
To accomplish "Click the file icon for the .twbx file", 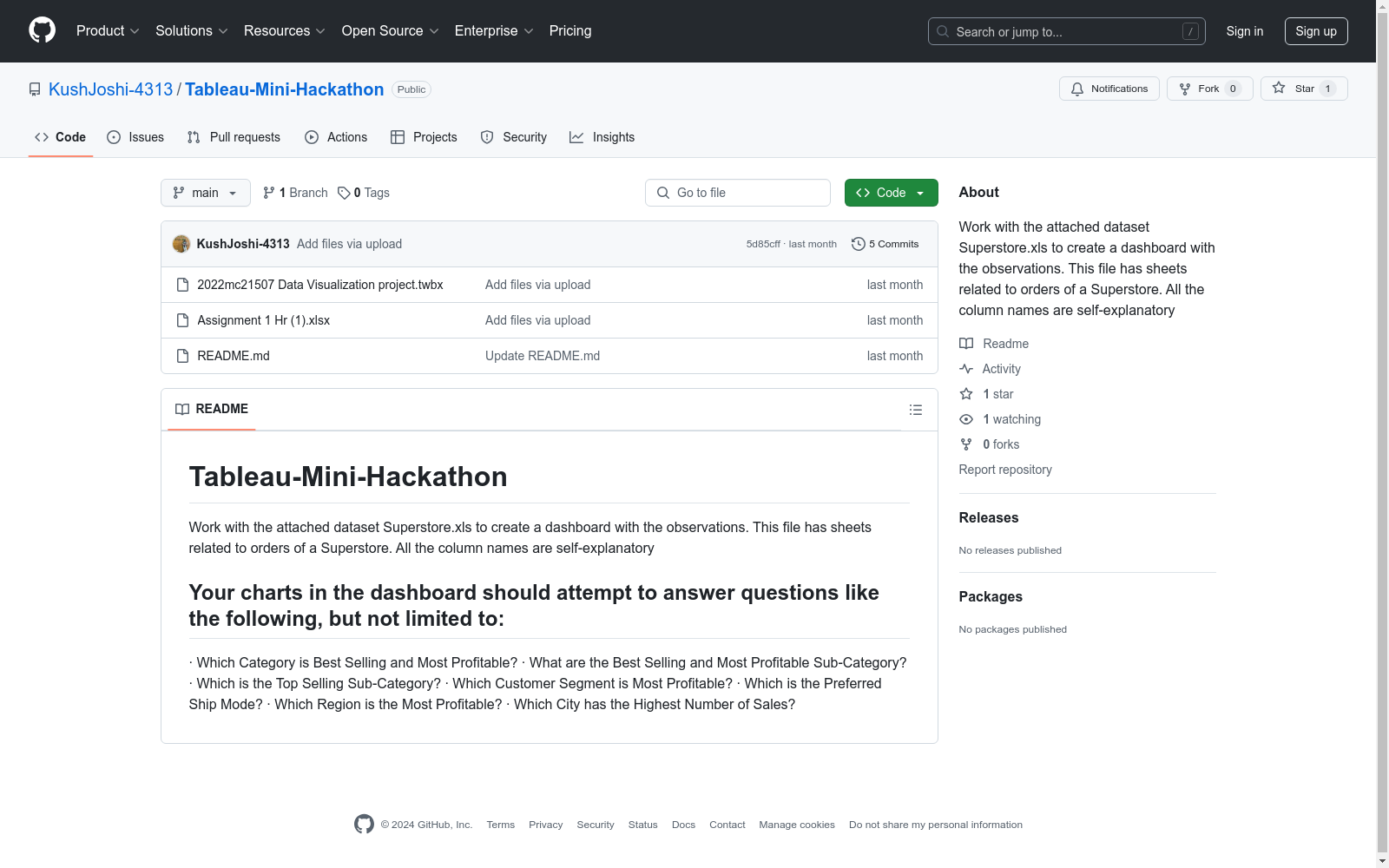I will coord(182,285).
